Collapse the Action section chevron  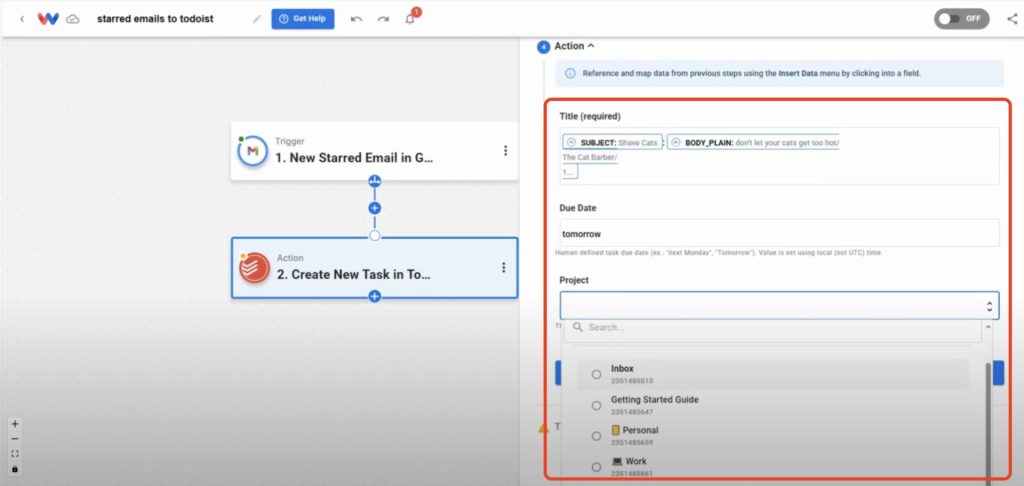(591, 46)
